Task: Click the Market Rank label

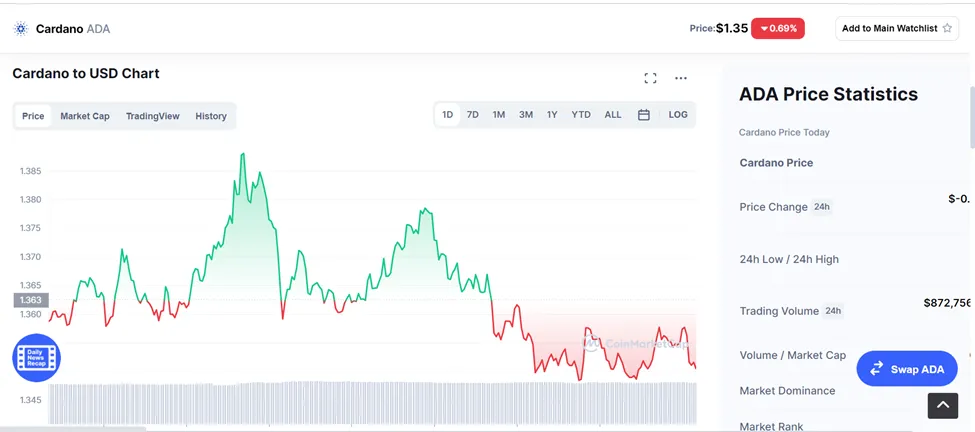Action: pyautogui.click(x=771, y=426)
